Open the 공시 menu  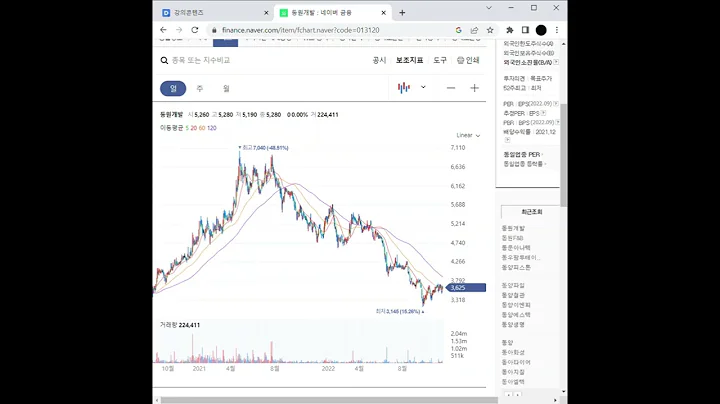[379, 60]
